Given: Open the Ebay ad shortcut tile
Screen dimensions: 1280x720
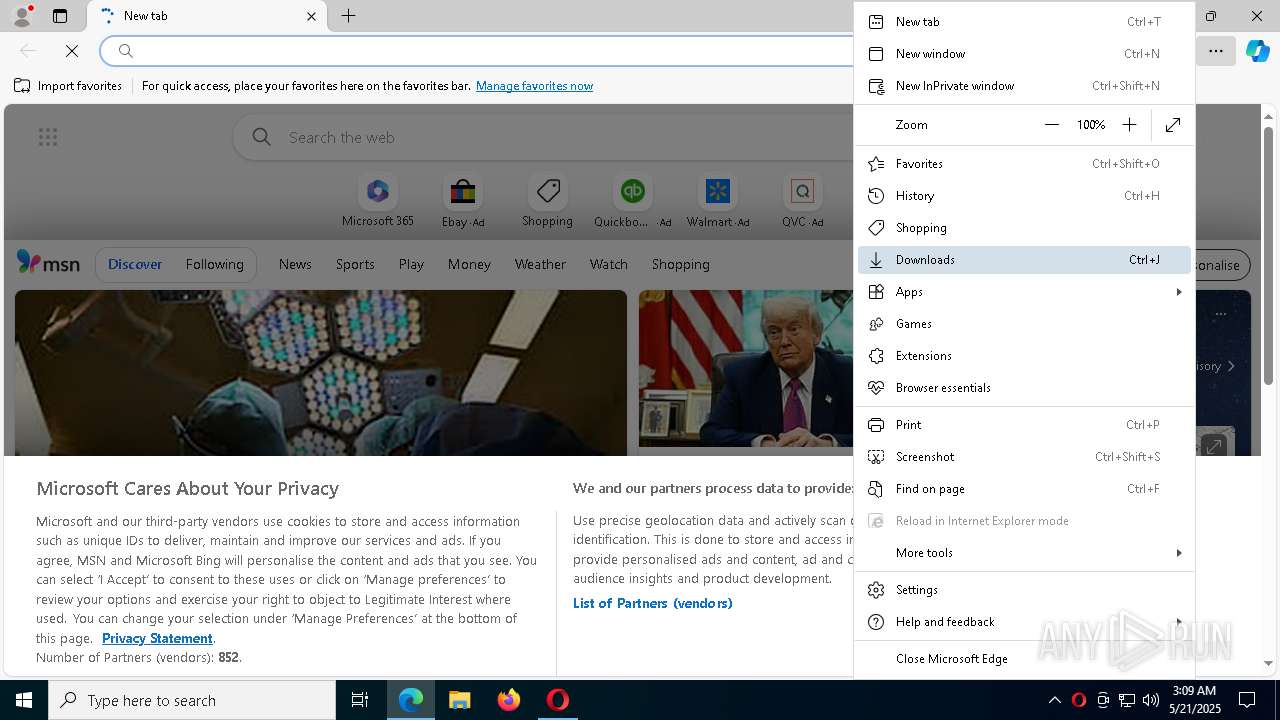Looking at the screenshot, I should coord(463,202).
